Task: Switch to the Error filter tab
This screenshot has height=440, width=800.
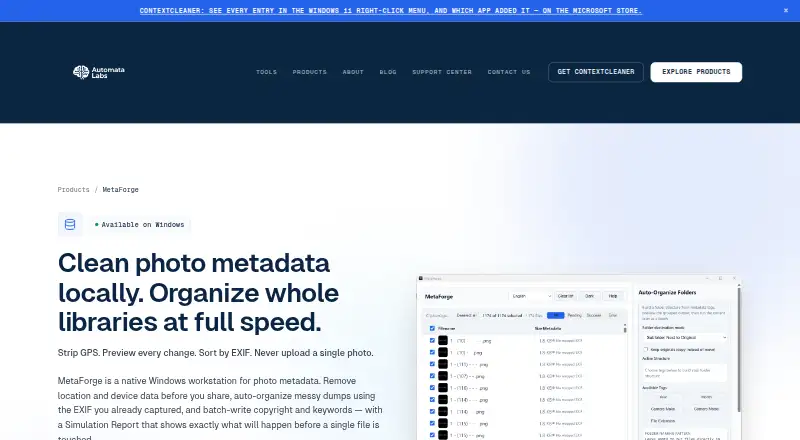Action: pyautogui.click(x=613, y=315)
